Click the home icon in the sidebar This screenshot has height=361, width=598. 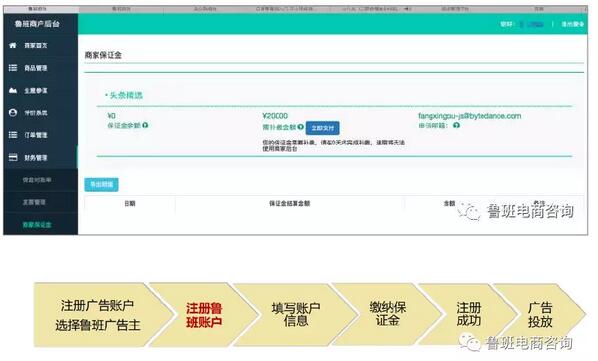13,45
